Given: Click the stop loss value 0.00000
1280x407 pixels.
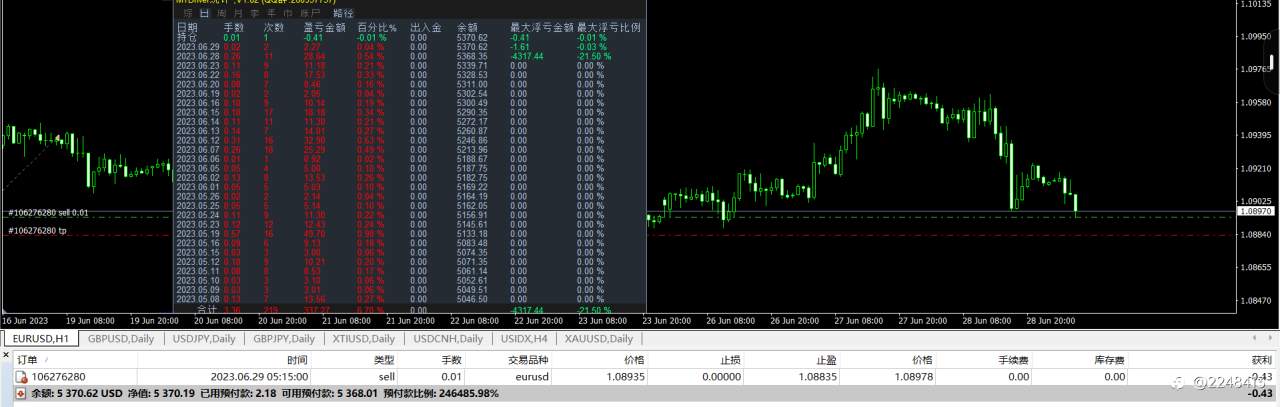Looking at the screenshot, I should [721, 377].
